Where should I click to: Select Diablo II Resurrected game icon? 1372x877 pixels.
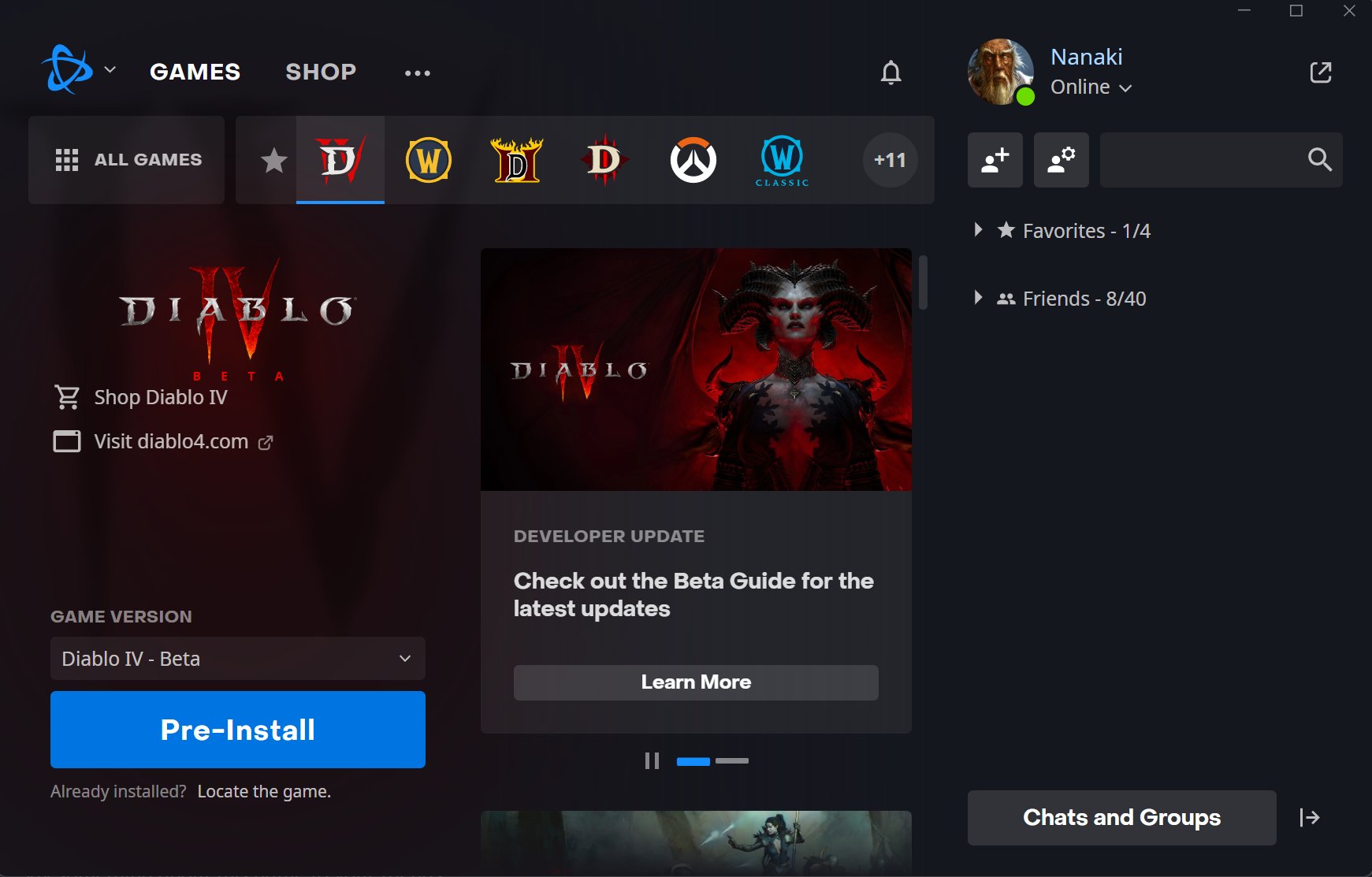coord(517,160)
